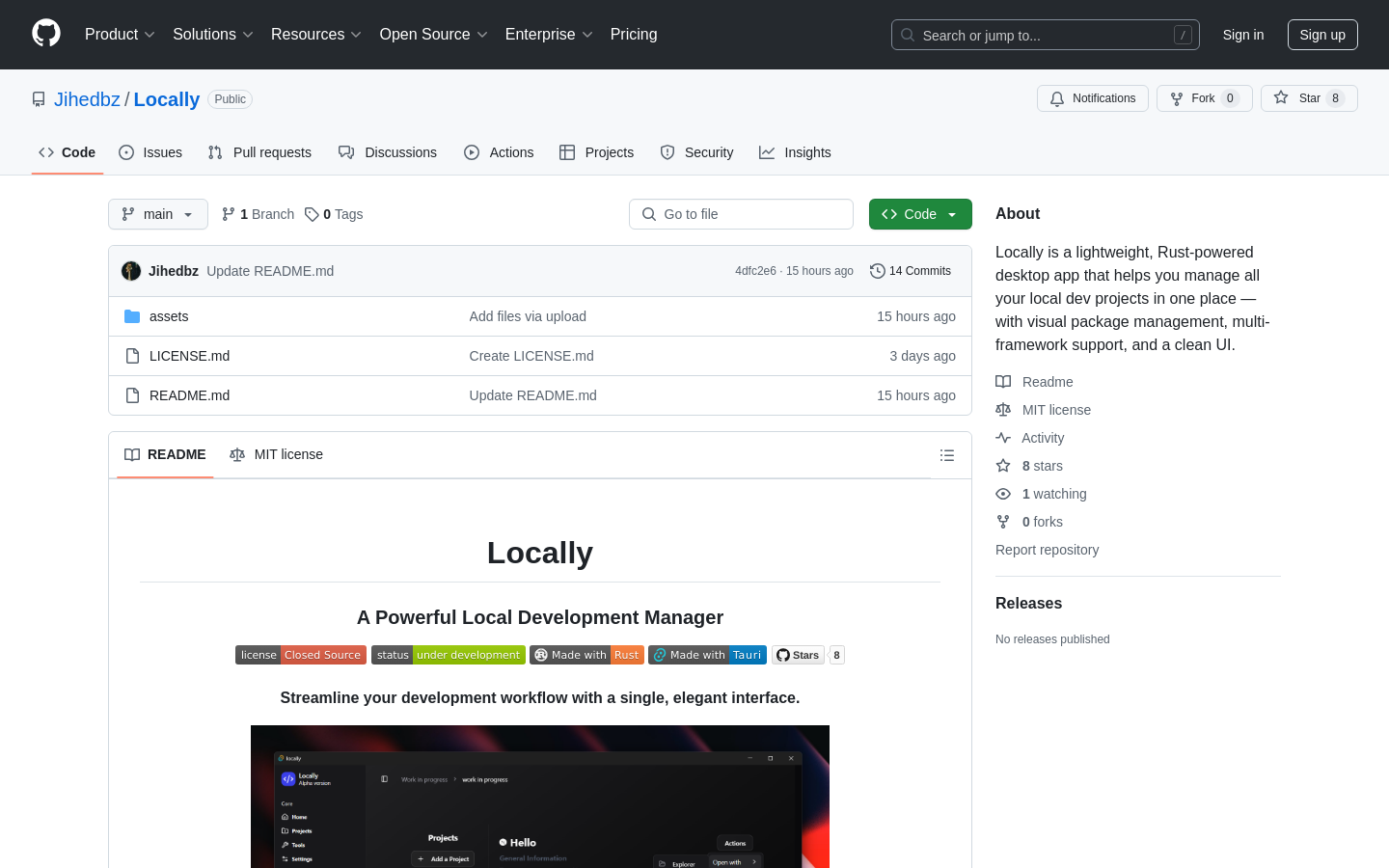Screen dimensions: 1389x868
Task: Go to the Pricing page
Action: [x=634, y=35]
